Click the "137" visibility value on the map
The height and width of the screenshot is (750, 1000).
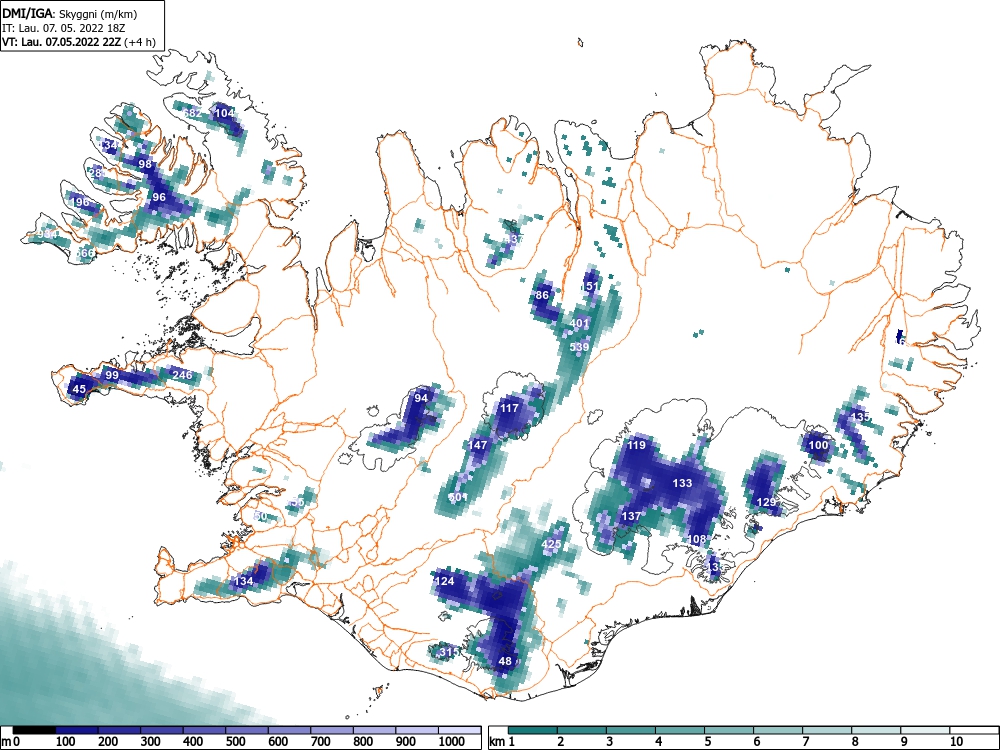631,516
